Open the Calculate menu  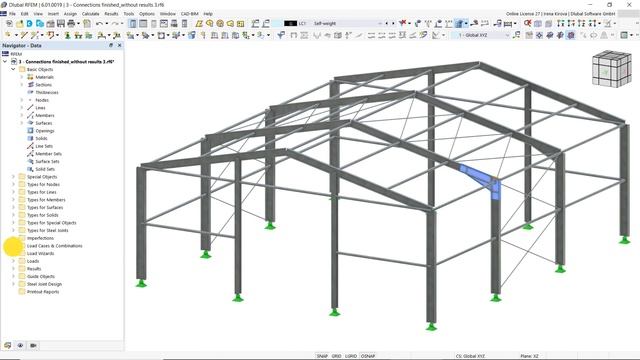point(90,14)
